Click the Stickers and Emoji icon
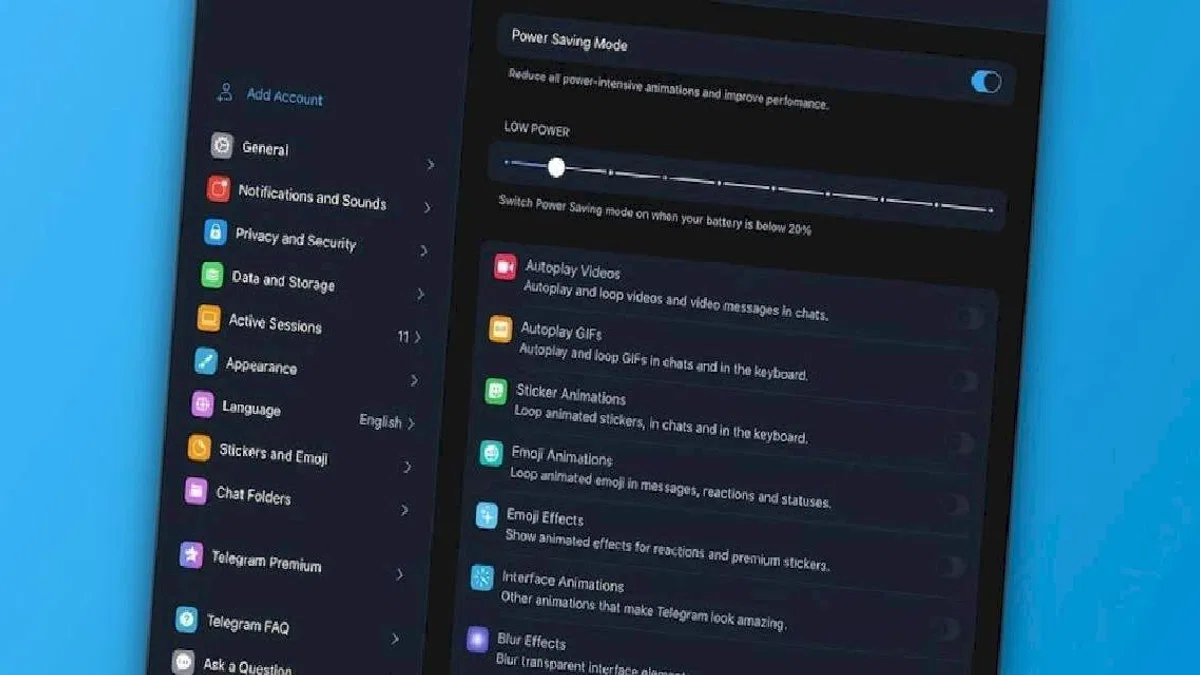This screenshot has width=1200, height=675. coord(199,447)
